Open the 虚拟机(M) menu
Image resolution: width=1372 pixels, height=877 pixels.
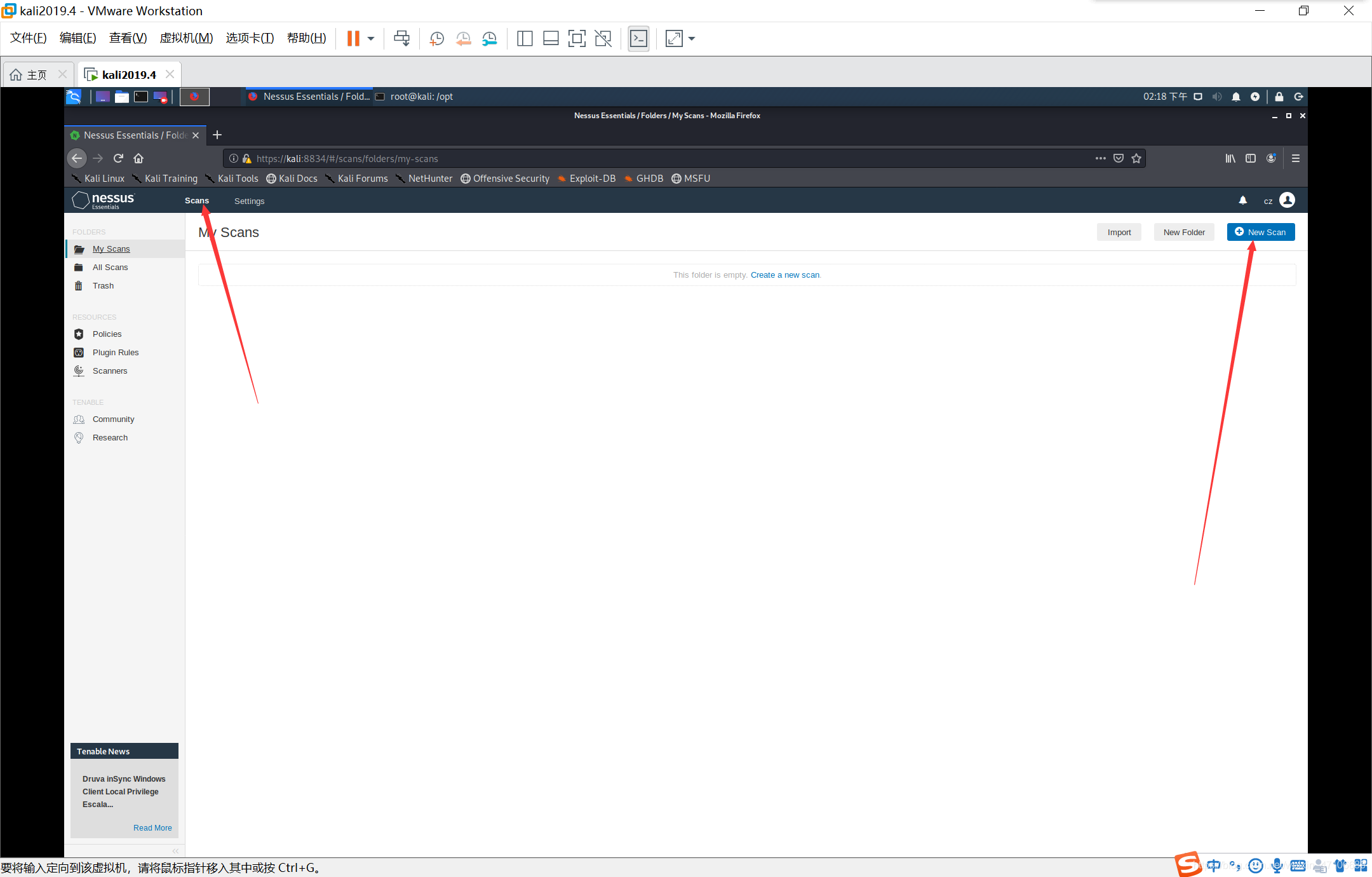(x=186, y=38)
